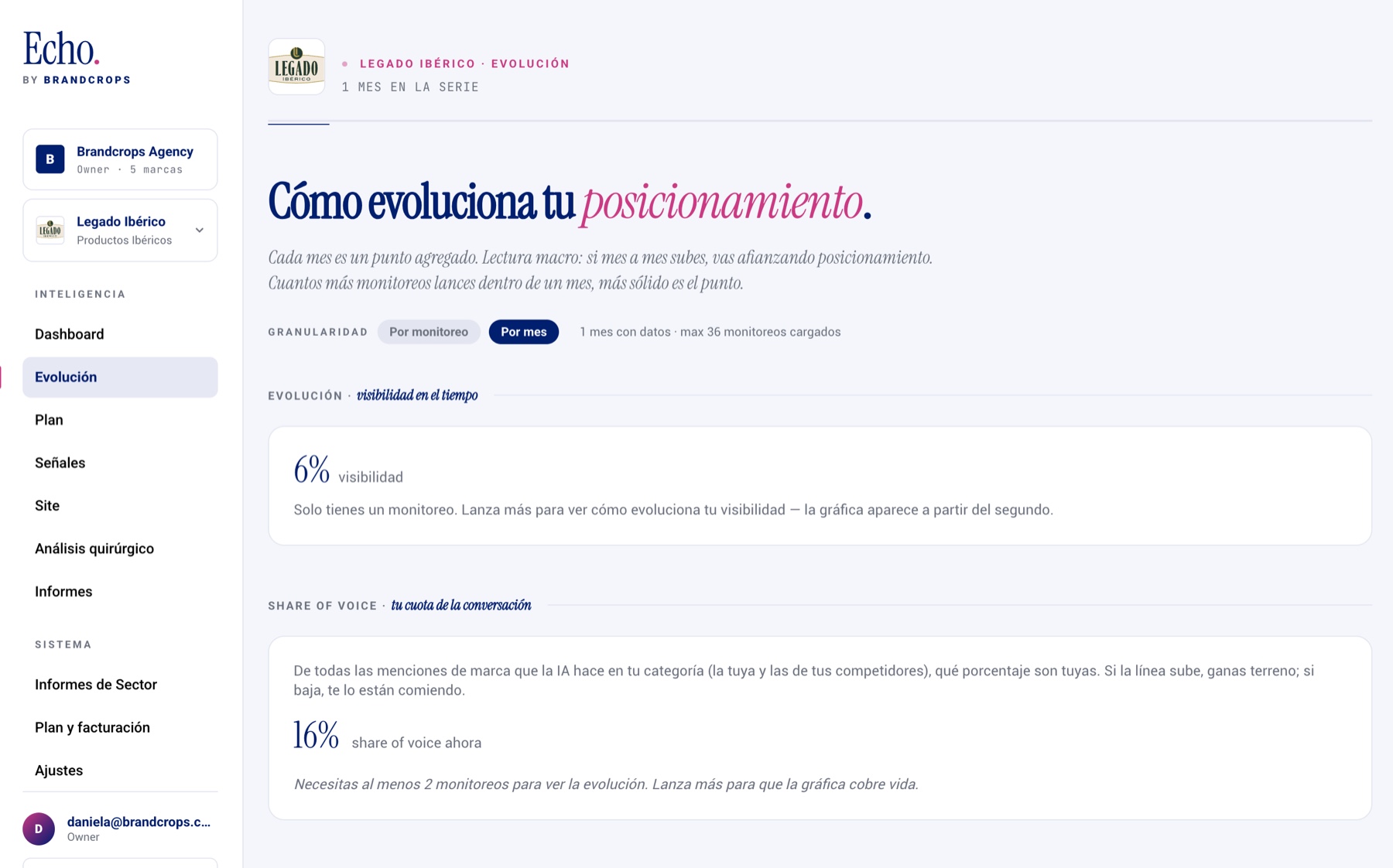Click the 'Necesitas al menos 2 monitoreos' note
This screenshot has width=1393, height=868.
(606, 784)
